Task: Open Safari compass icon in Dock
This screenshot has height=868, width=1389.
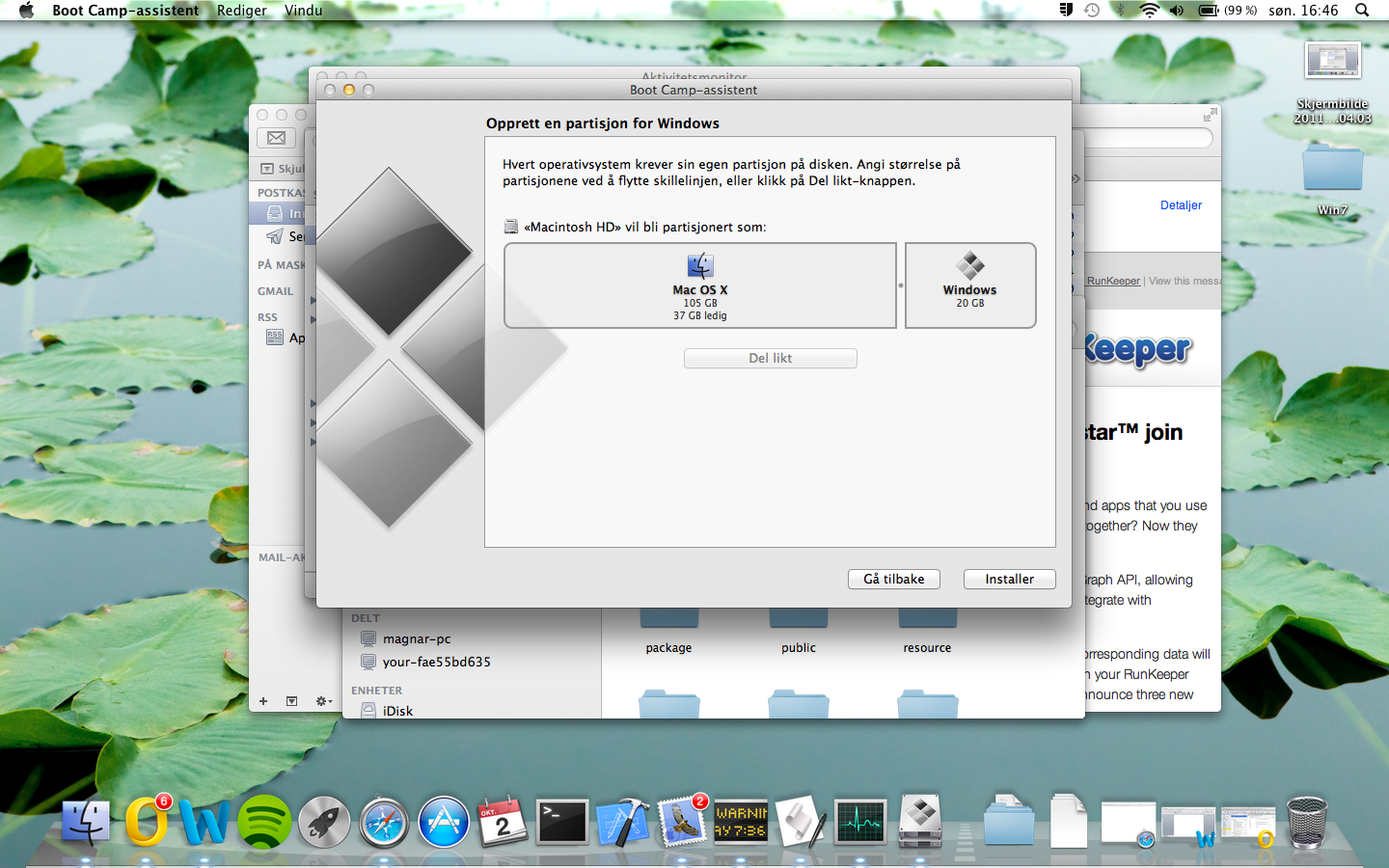Action: point(384,823)
